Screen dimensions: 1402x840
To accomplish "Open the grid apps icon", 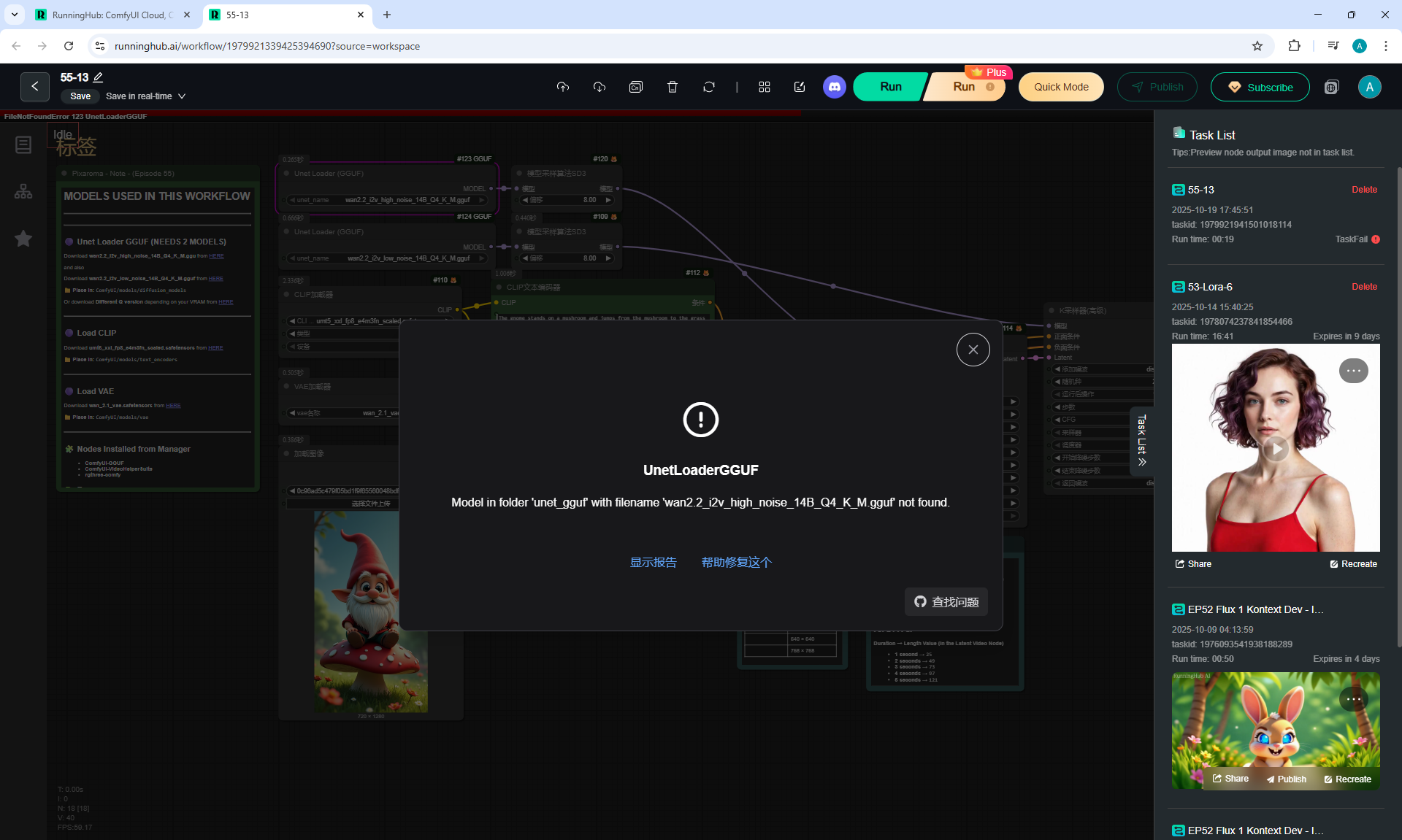I will coord(765,87).
